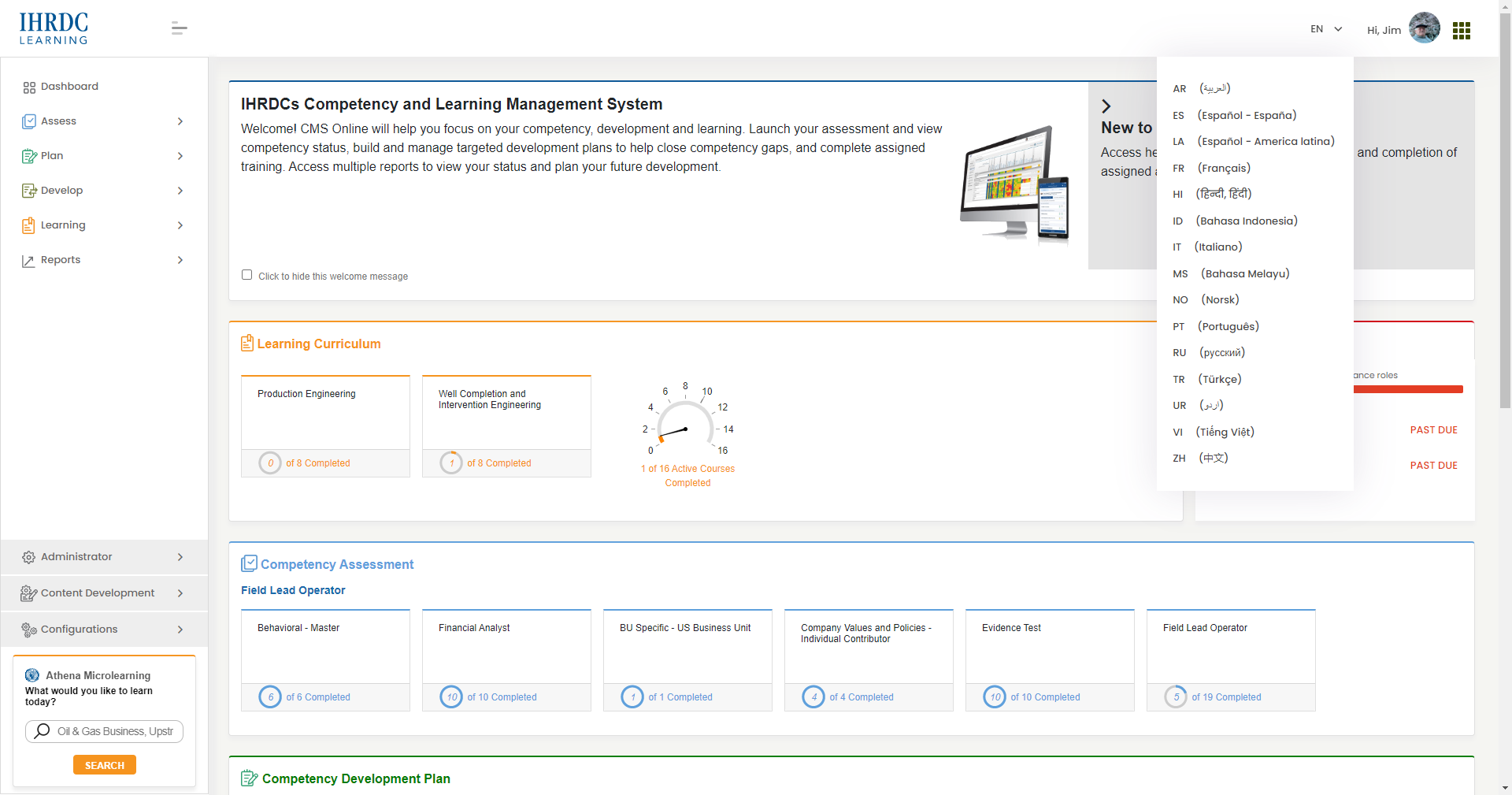Click the orange SEARCH button

(105, 765)
